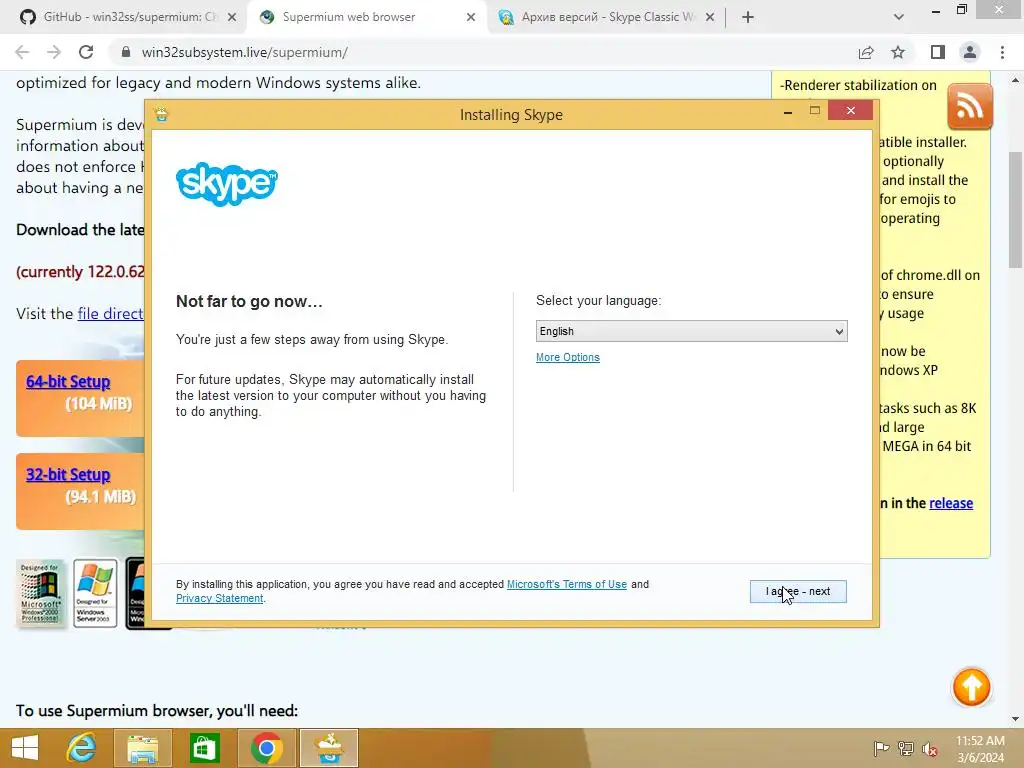Viewport: 1024px width, 768px height.
Task: Follow the file directory link on page
Action: click(110, 313)
